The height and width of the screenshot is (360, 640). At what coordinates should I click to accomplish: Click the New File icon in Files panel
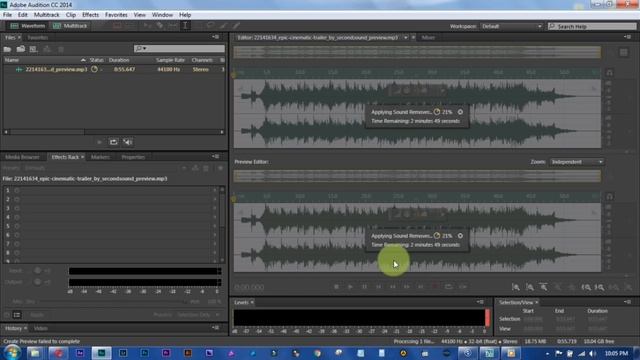pyautogui.click(x=33, y=49)
